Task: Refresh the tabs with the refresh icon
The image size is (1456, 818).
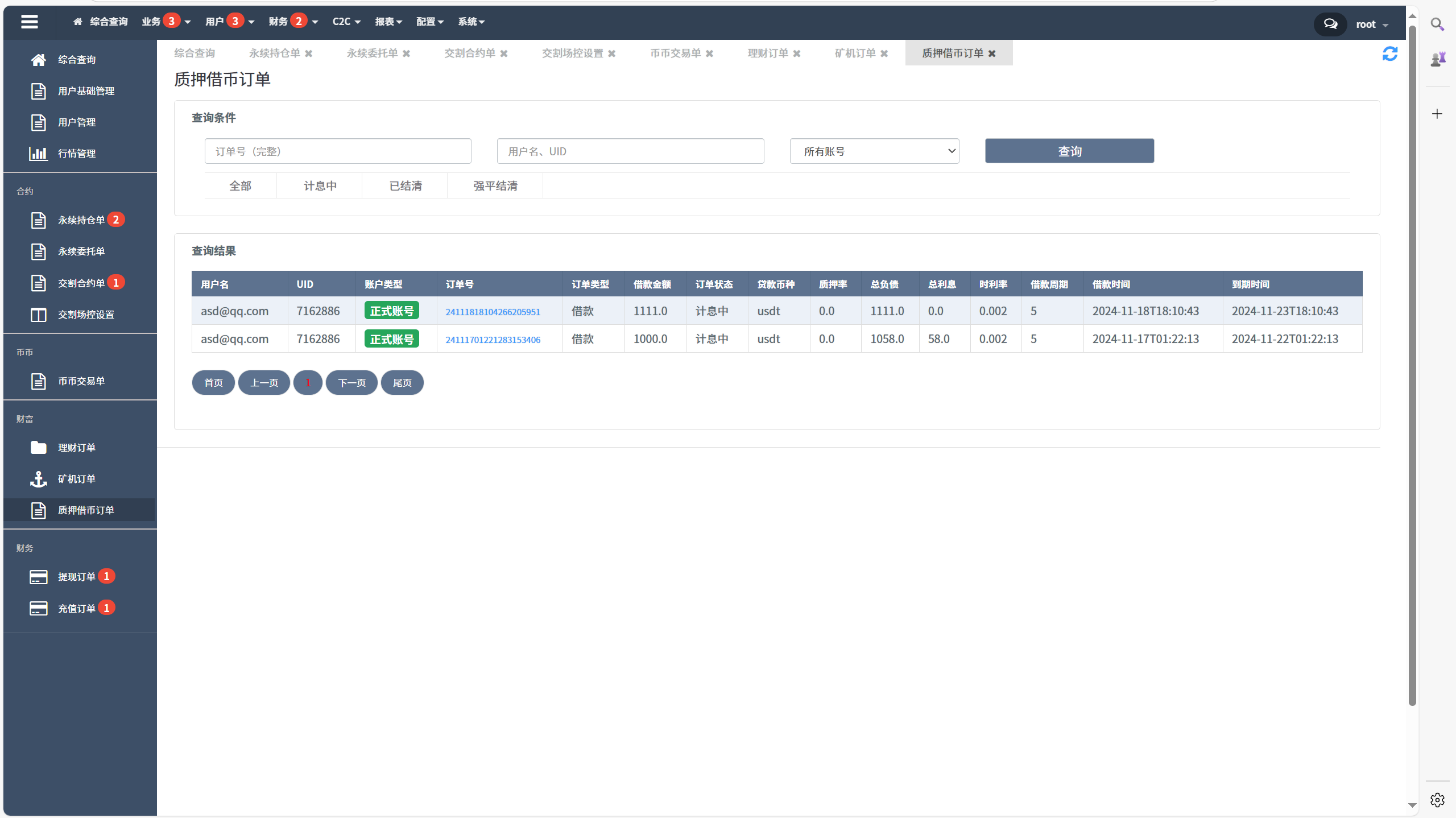Action: pos(1390,53)
